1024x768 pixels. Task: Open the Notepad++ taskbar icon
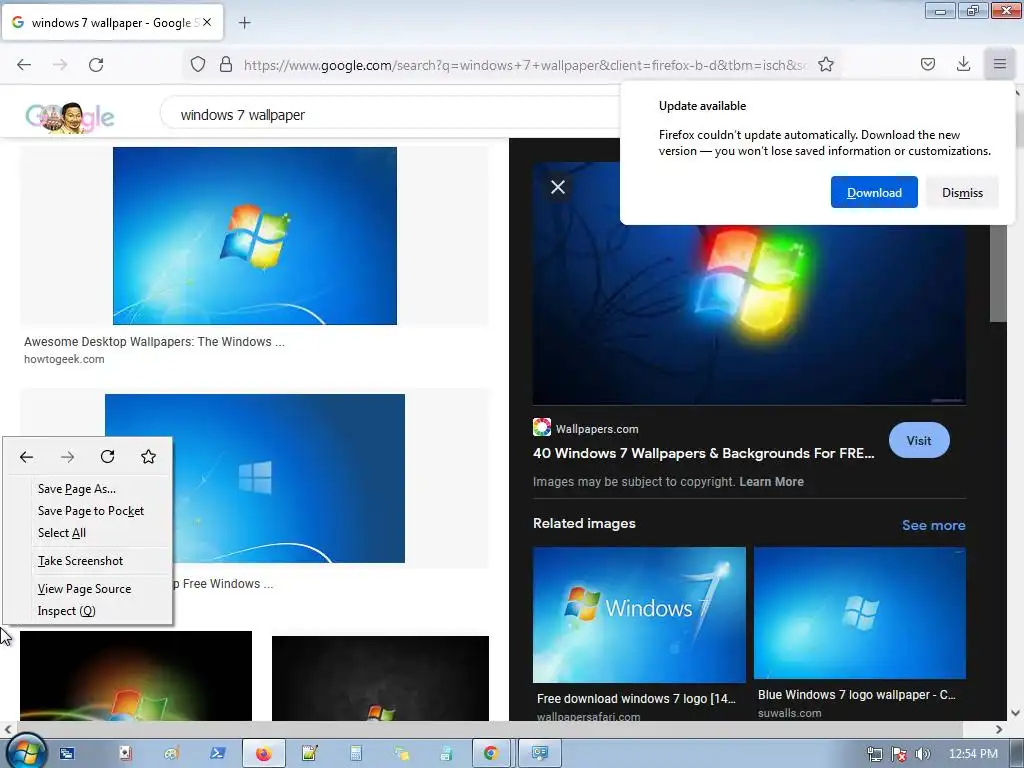tap(310, 754)
